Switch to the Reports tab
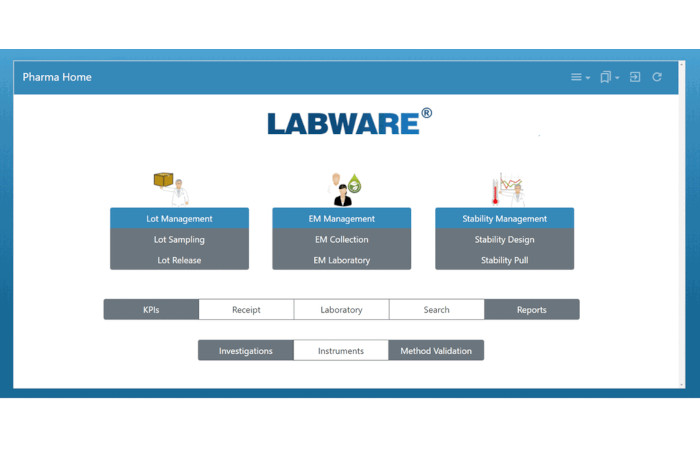 click(532, 309)
